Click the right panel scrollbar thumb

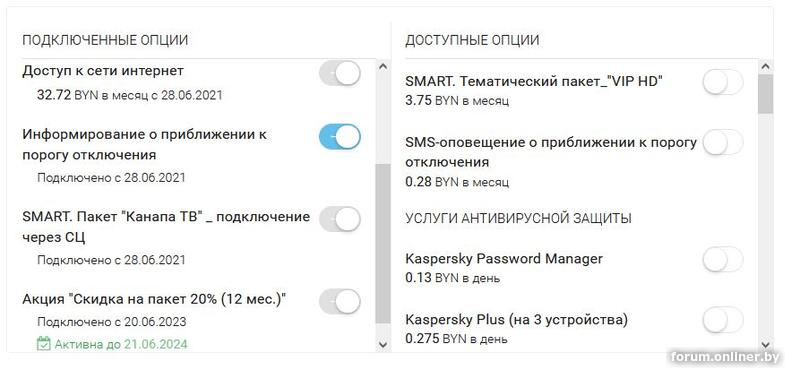point(765,94)
